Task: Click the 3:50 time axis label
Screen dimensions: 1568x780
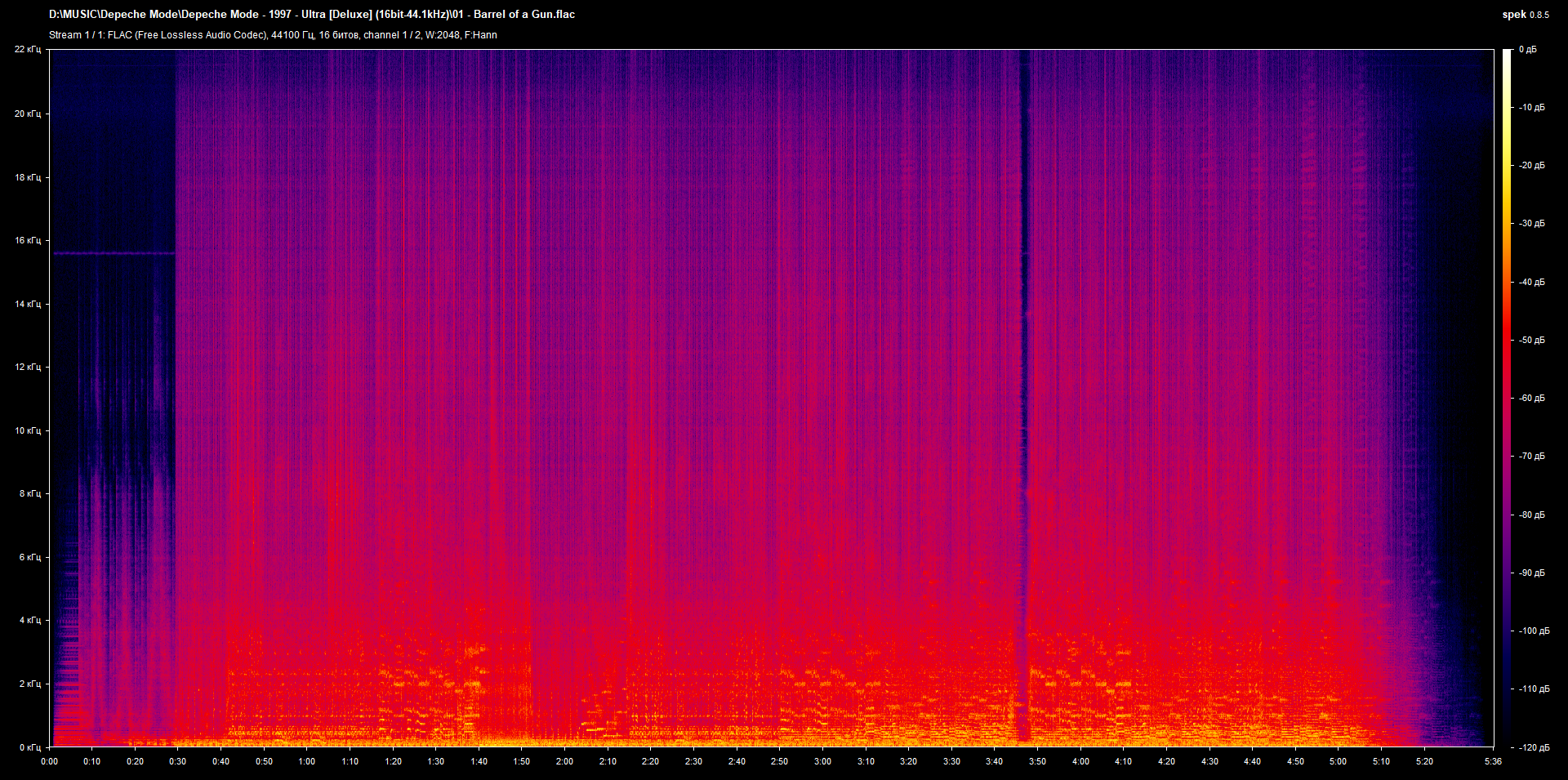Action: (x=1037, y=761)
